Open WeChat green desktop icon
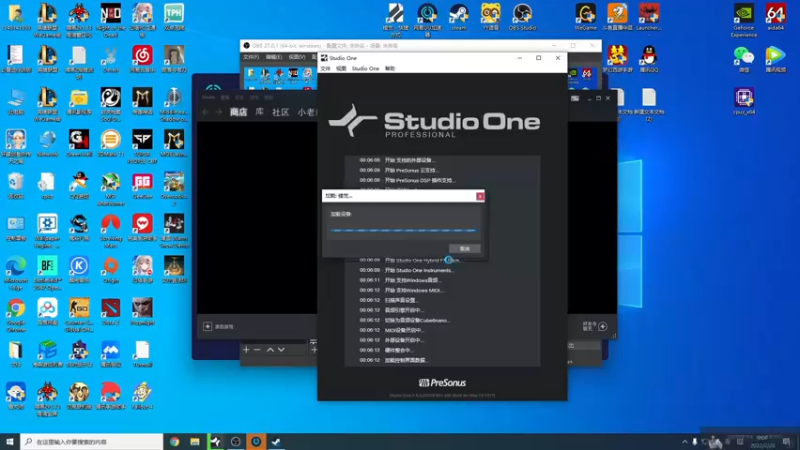 point(744,59)
